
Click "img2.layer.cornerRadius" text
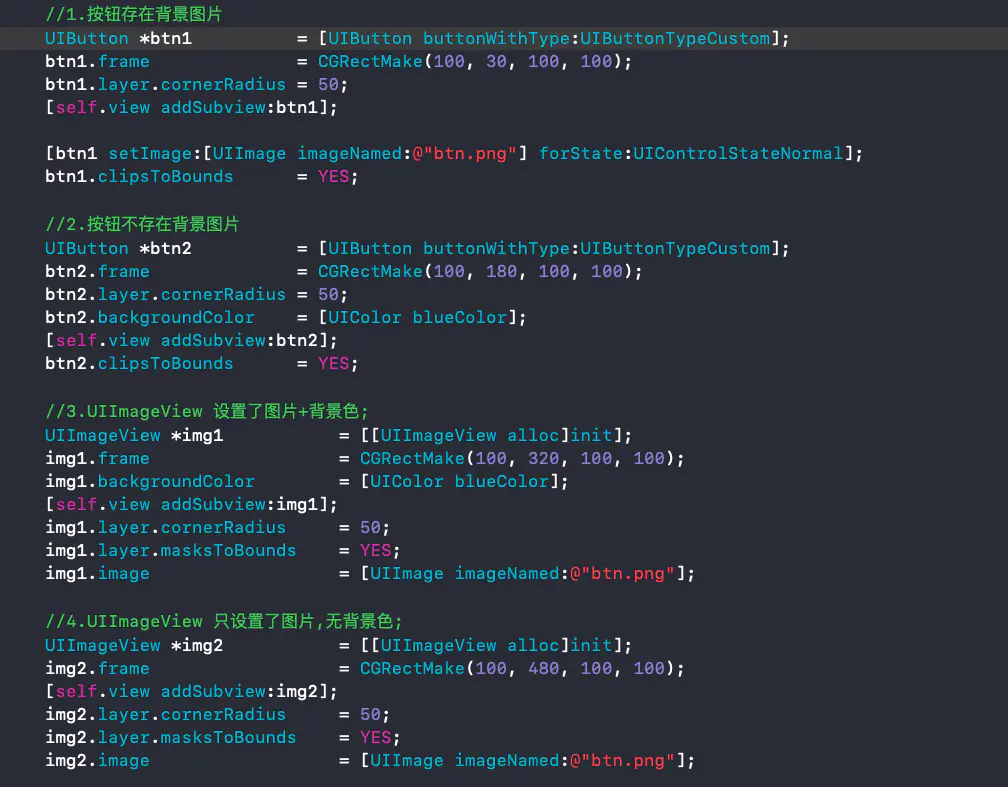165,715
